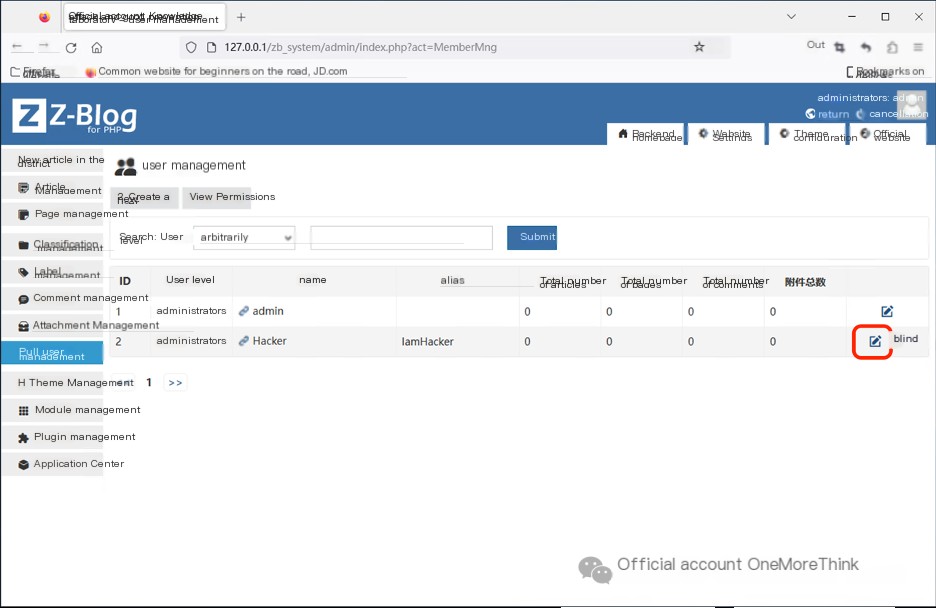Viewport: 936px width, 608px height.
Task: Open the Firefox hamburger menu
Action: point(917,47)
